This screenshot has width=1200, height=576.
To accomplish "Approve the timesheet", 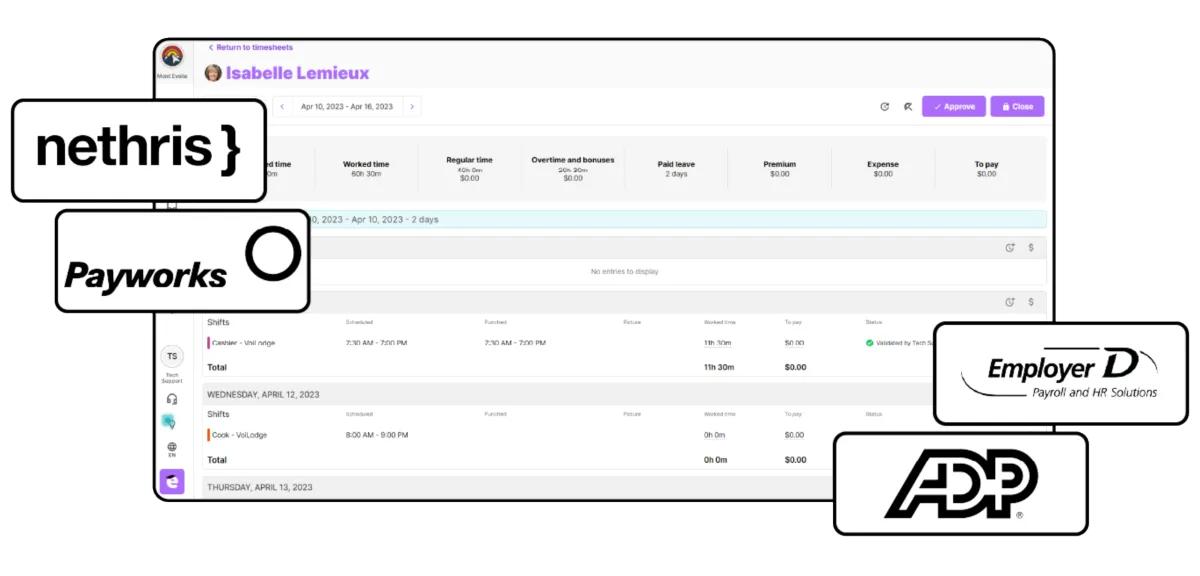I will point(954,106).
